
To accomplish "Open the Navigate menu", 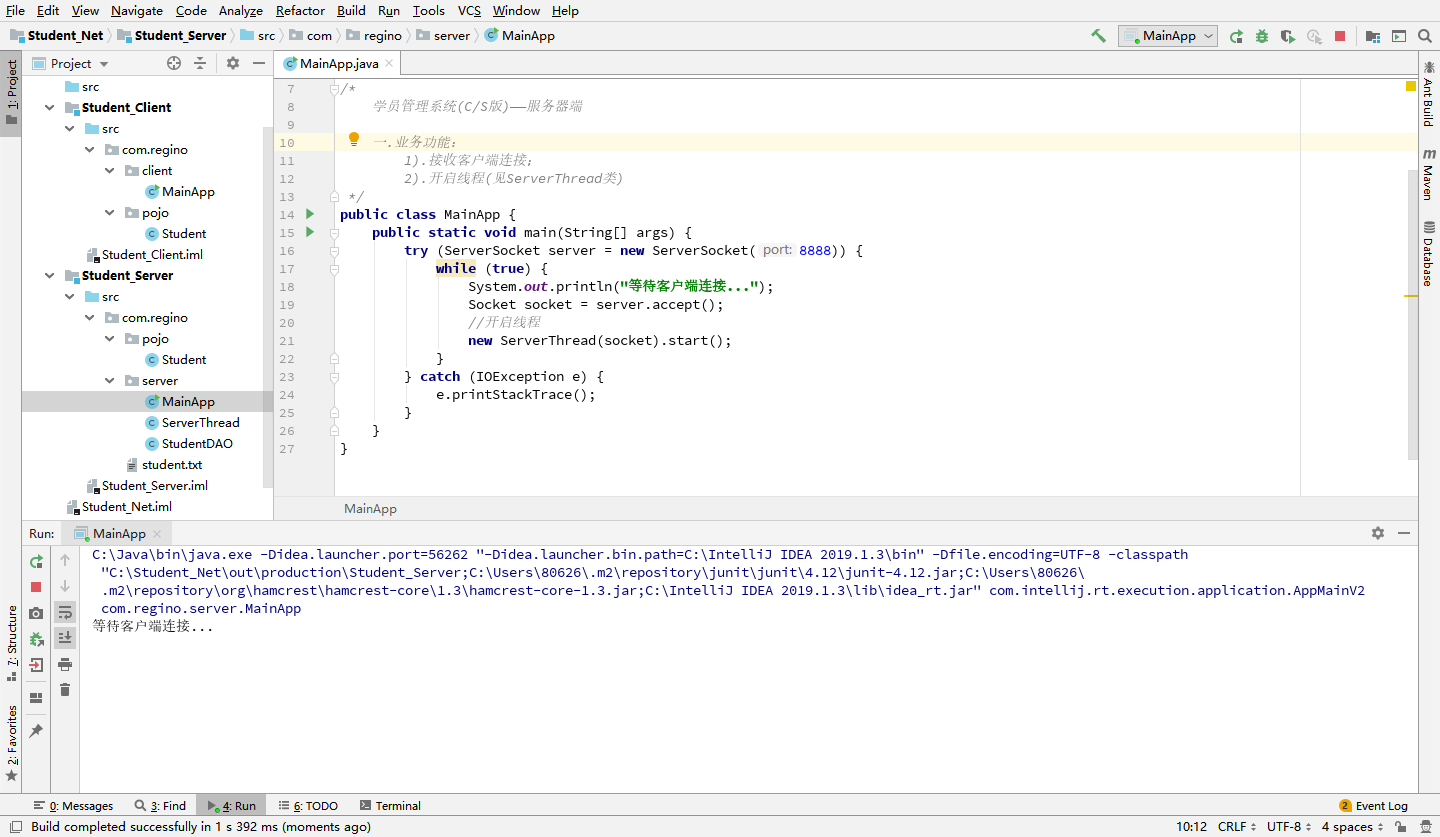I will [x=137, y=10].
